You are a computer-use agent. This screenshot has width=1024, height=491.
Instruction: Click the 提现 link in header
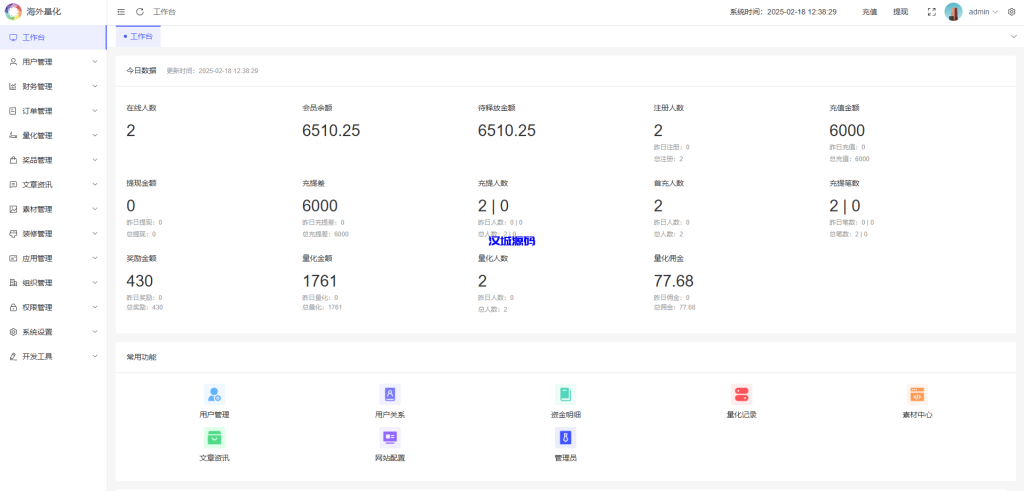[900, 12]
